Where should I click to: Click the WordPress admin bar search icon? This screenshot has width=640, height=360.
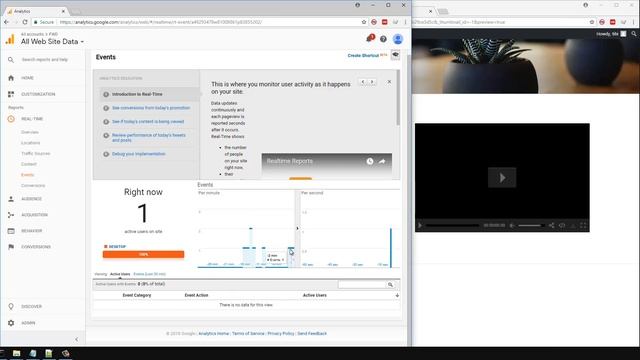634,34
